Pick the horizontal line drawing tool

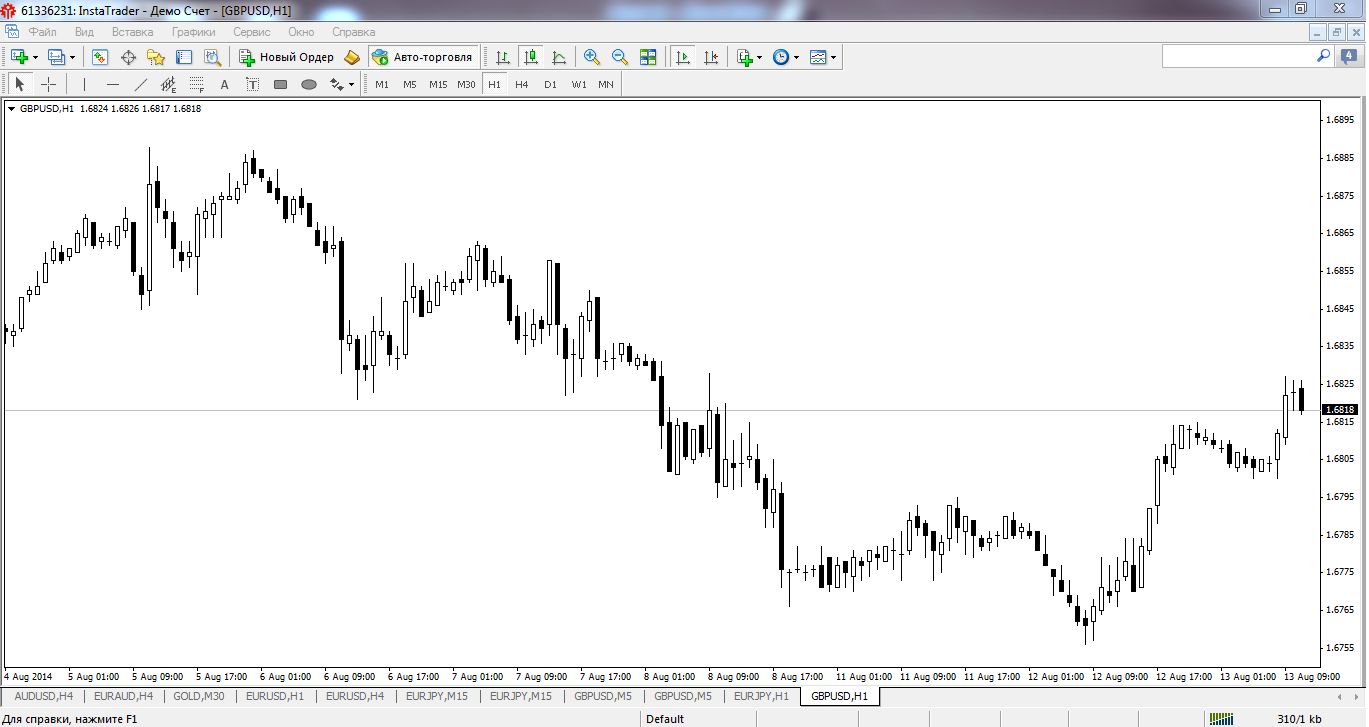click(113, 85)
